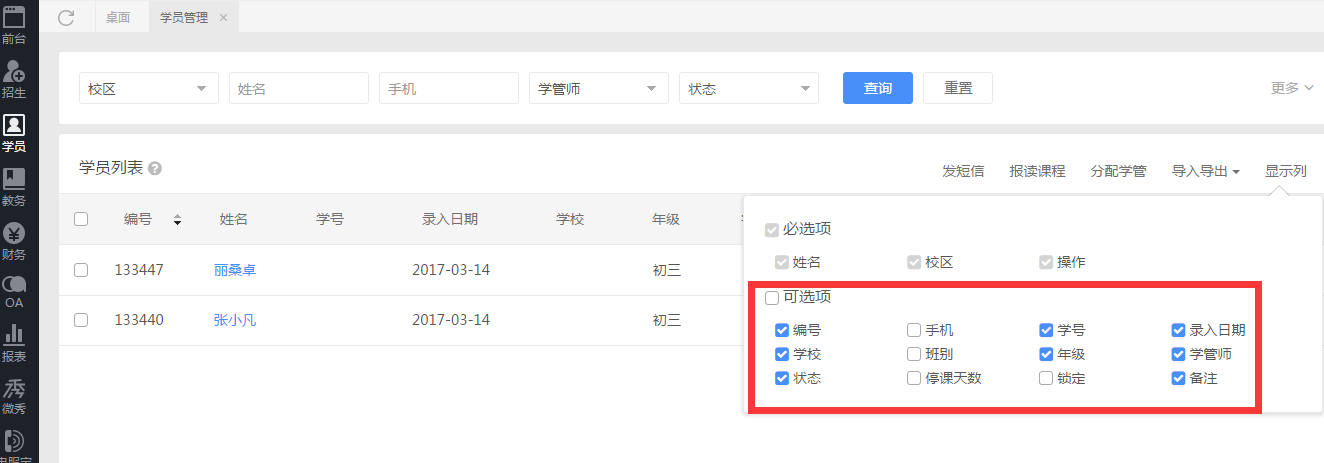Click 发短信 action

click(963, 171)
